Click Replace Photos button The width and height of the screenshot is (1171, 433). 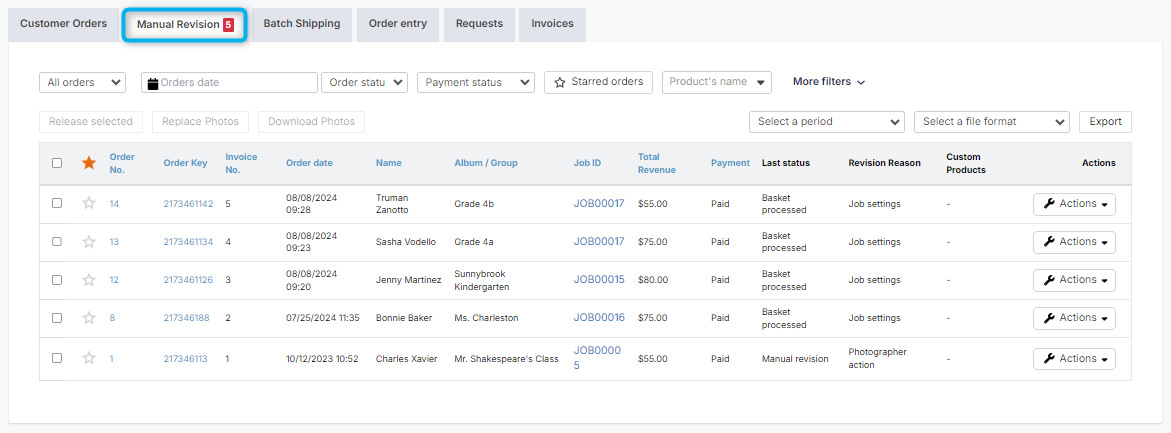pyautogui.click(x=200, y=122)
